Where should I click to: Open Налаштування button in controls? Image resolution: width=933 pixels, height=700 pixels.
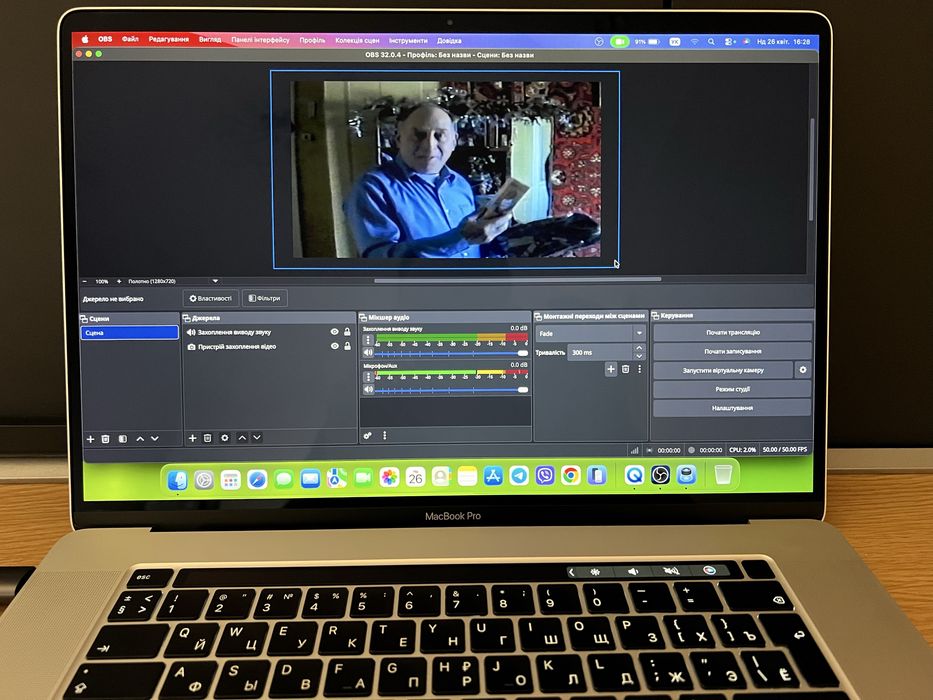click(732, 408)
